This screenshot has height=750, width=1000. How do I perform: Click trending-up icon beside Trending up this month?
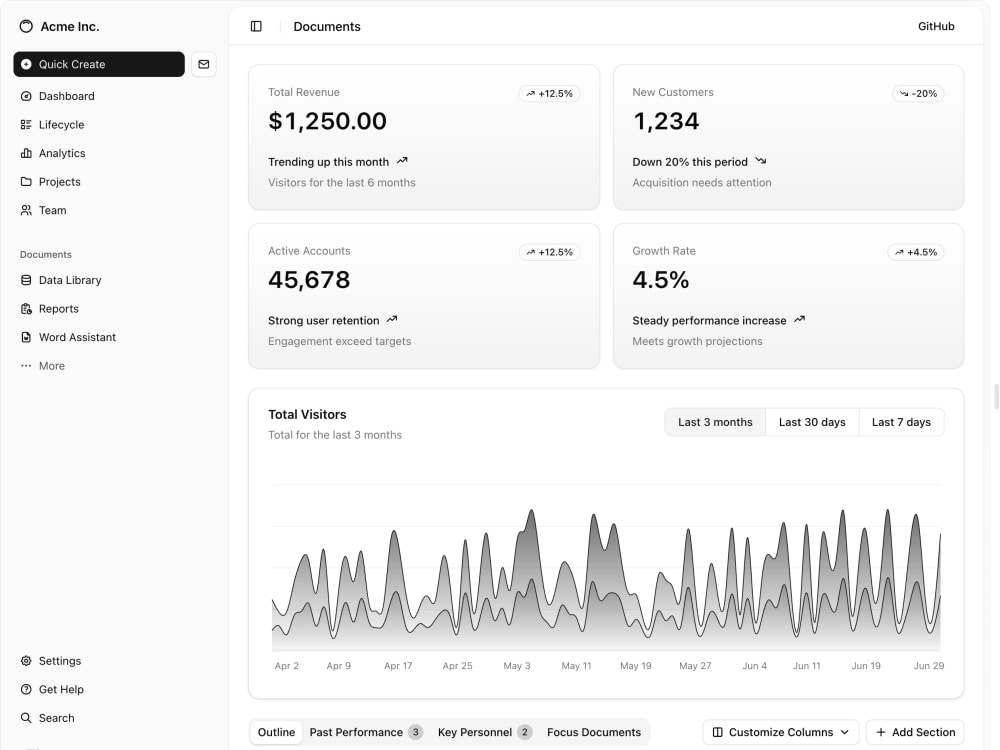[402, 161]
